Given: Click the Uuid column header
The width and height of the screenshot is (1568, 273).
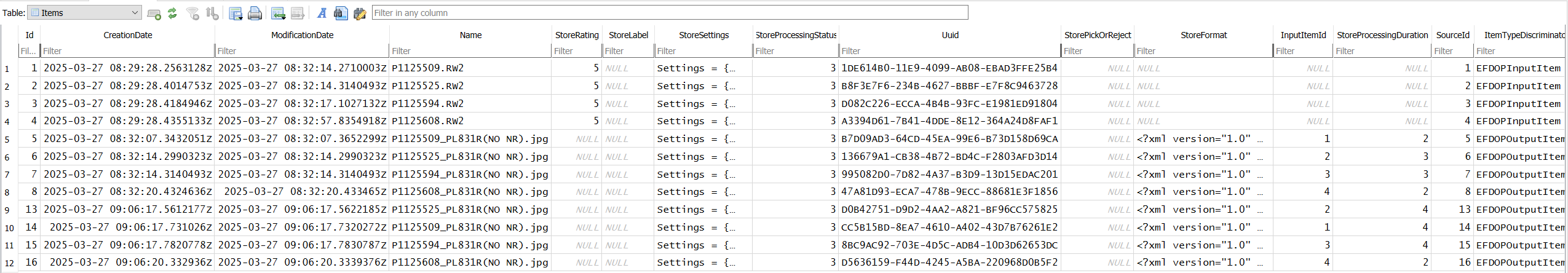Looking at the screenshot, I should (950, 35).
